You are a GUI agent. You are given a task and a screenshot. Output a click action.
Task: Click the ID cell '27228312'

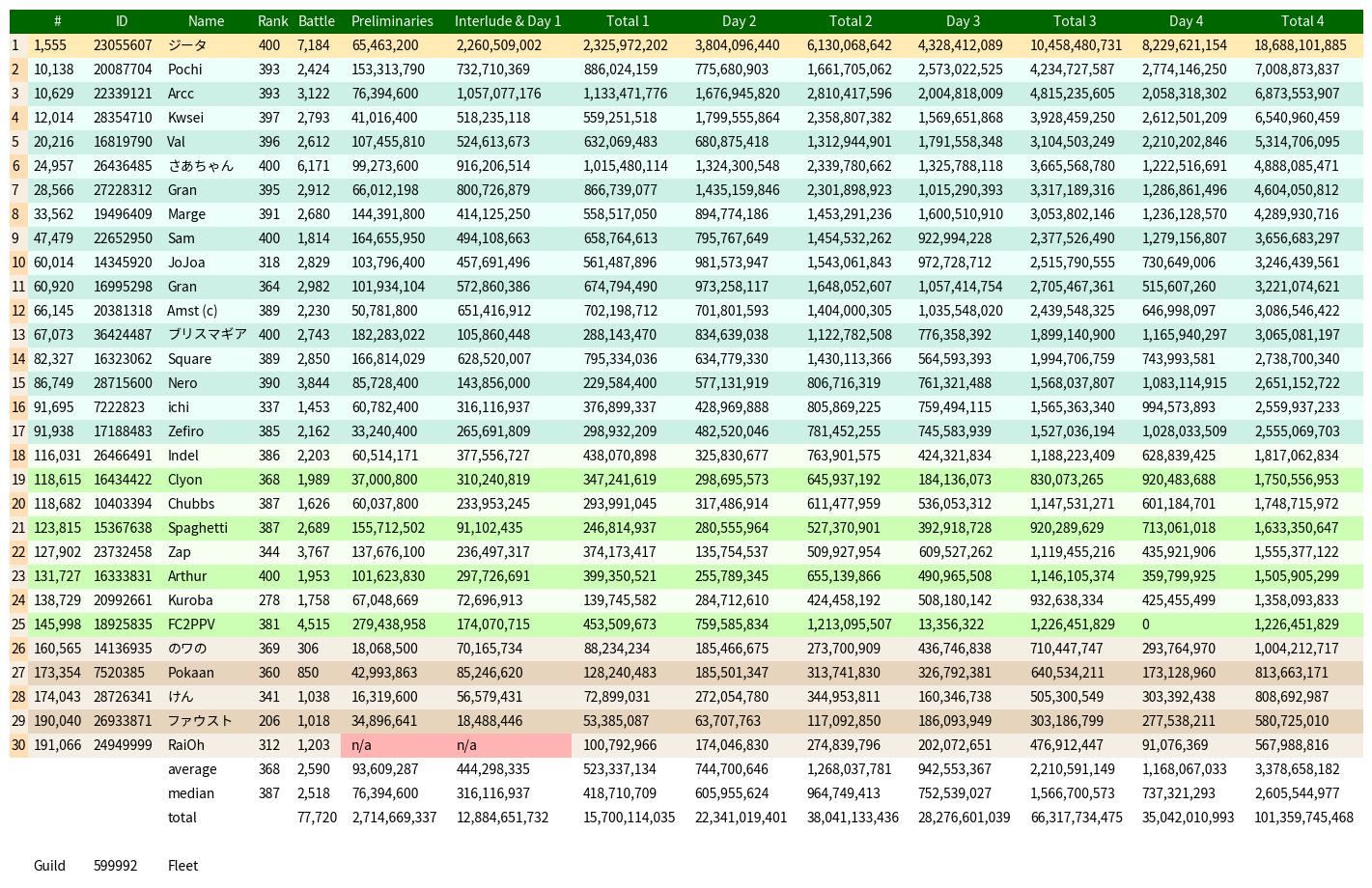tap(123, 190)
